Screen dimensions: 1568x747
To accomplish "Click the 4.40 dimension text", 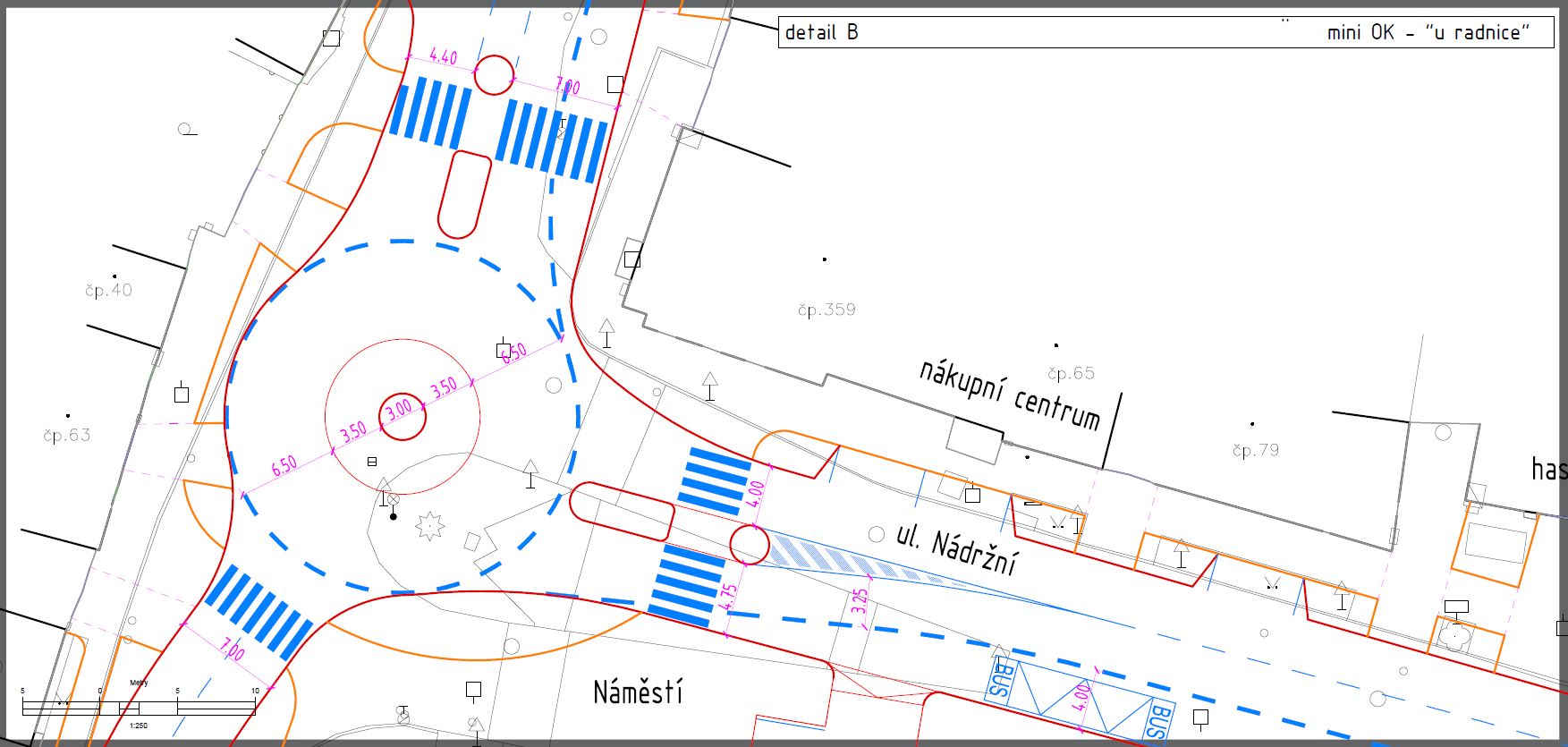I will [x=443, y=56].
